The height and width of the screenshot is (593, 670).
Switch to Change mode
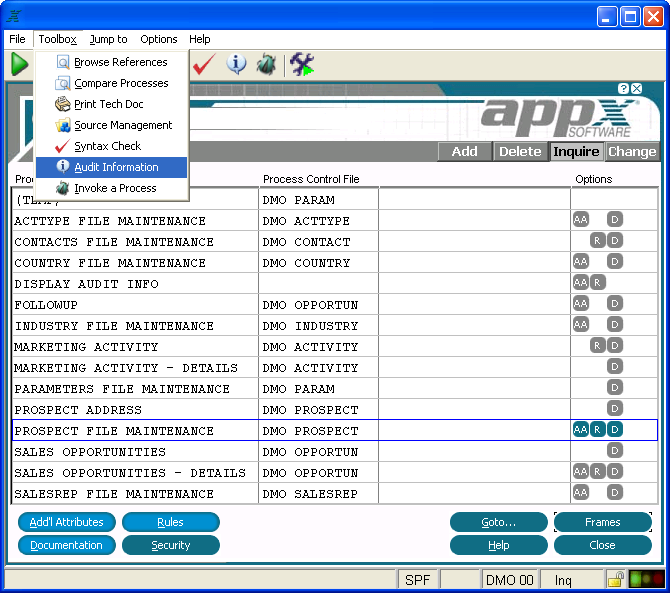pyautogui.click(x=632, y=152)
